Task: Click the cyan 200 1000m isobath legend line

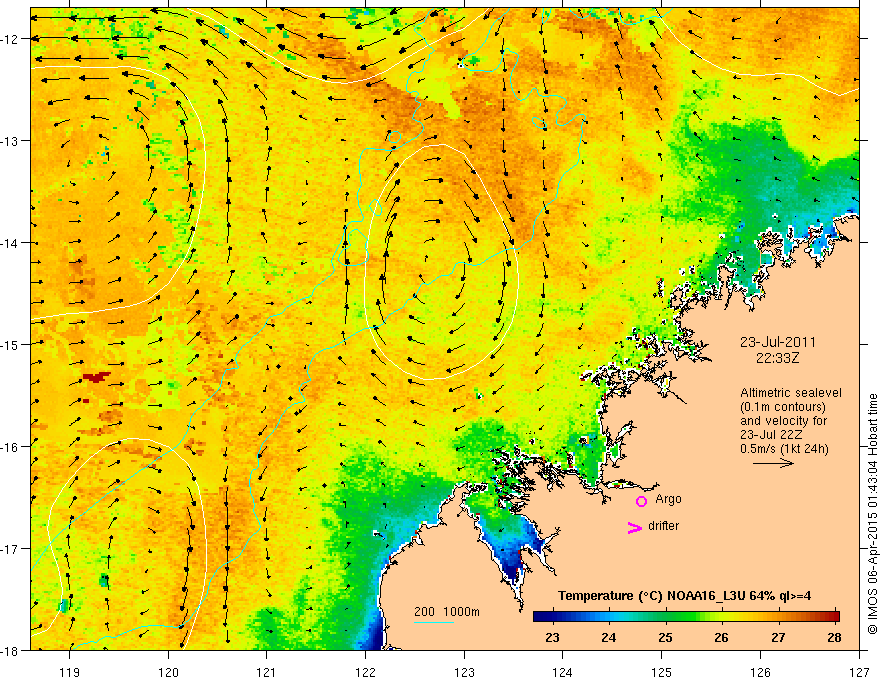Action: [434, 623]
